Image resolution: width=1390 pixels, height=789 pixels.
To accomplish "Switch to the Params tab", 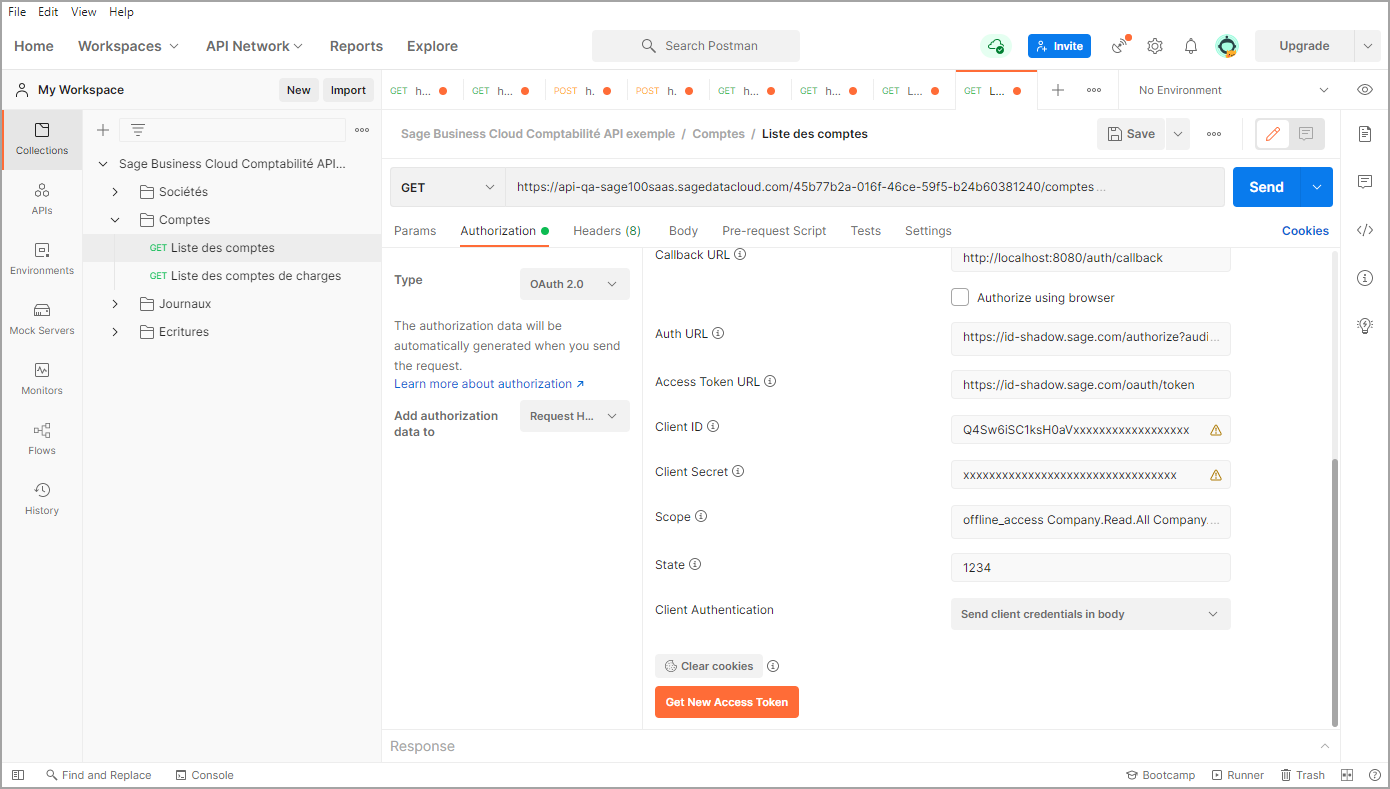I will tap(415, 231).
